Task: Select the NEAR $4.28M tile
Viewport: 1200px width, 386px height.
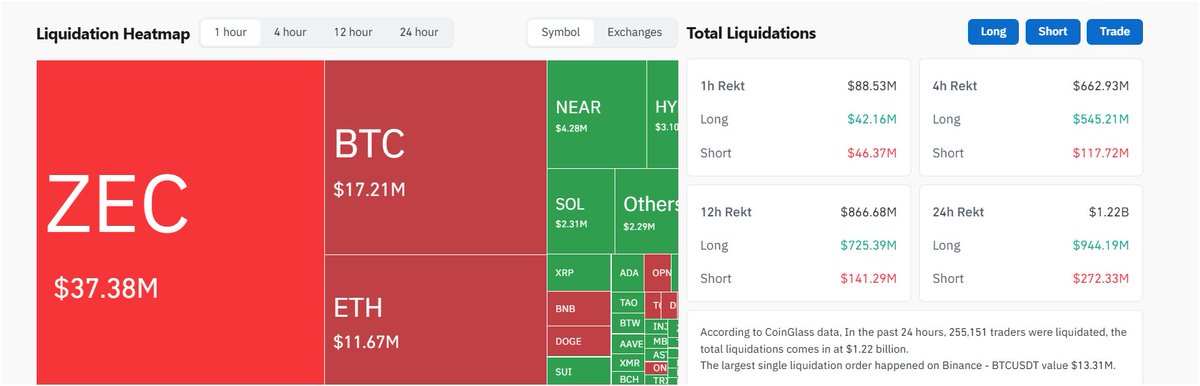Action: click(596, 113)
